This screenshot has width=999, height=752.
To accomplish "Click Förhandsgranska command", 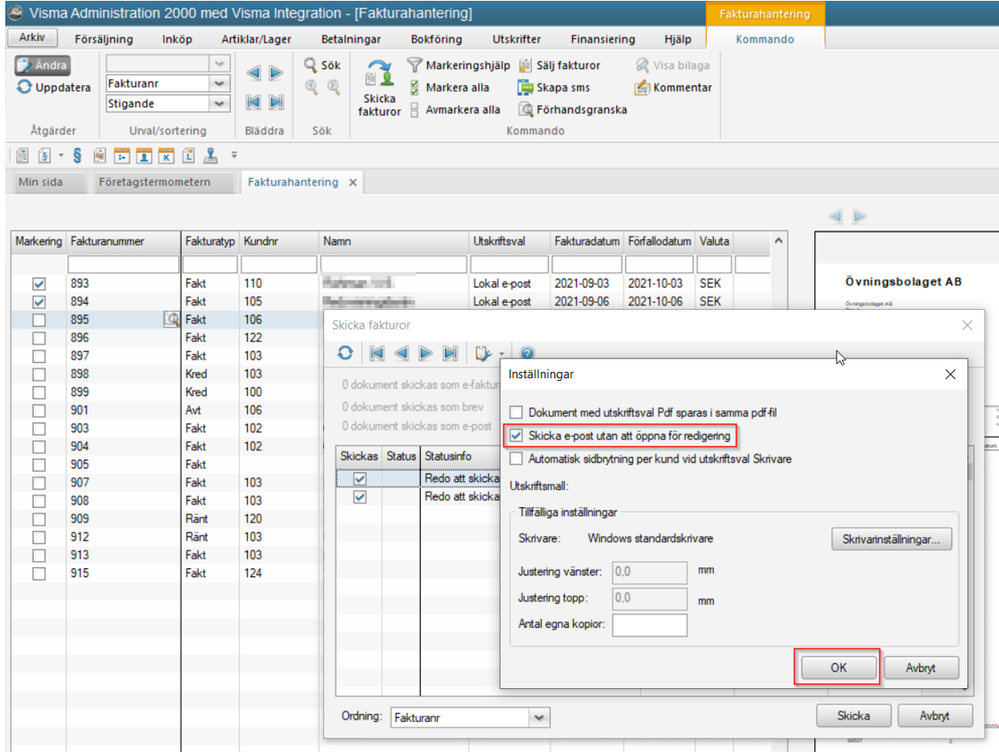I will pos(573,110).
